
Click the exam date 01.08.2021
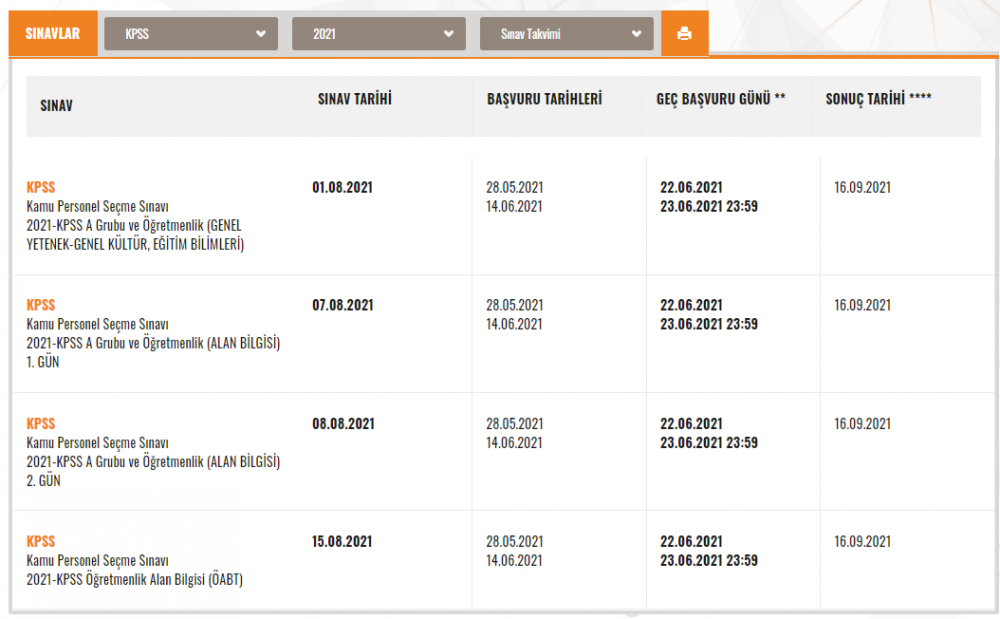[342, 187]
